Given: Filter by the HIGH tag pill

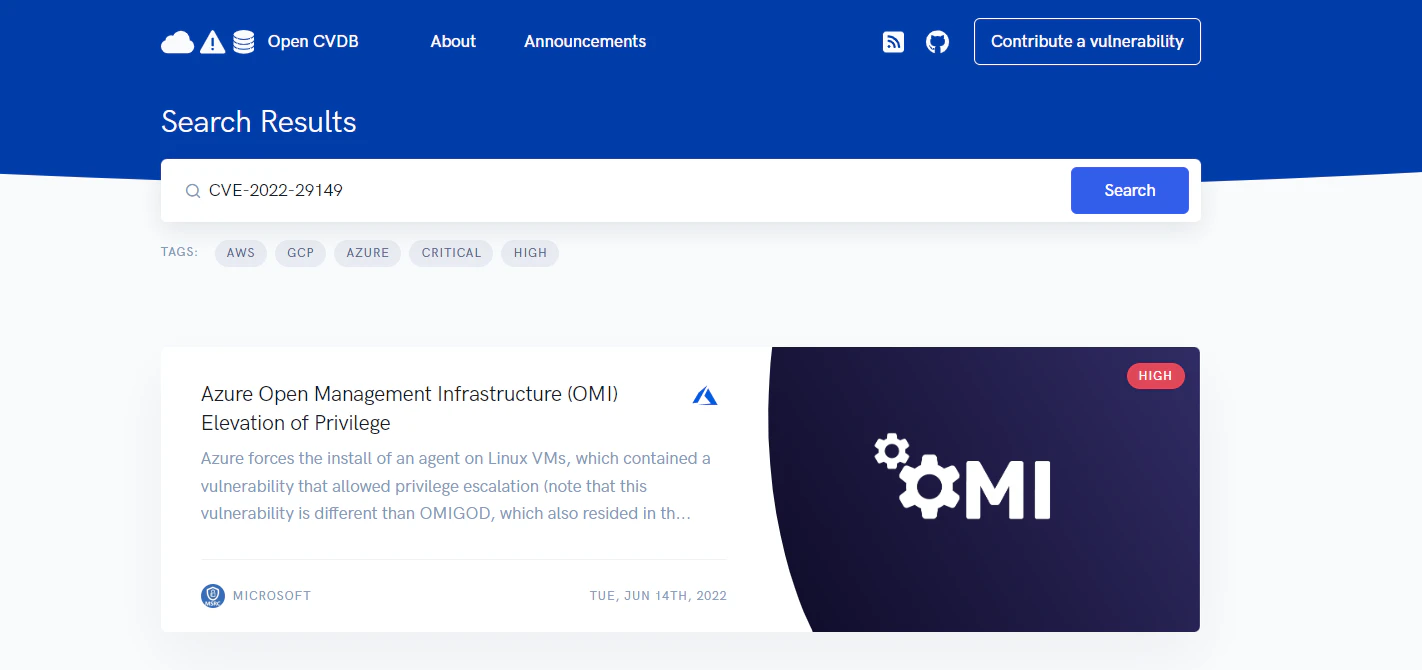Looking at the screenshot, I should (x=530, y=253).
